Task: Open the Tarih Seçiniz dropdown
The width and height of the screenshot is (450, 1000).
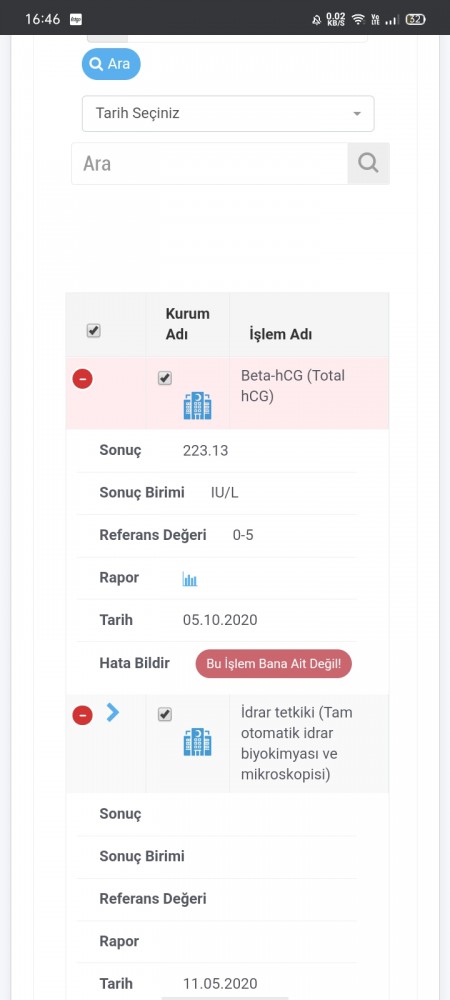Action: point(228,114)
